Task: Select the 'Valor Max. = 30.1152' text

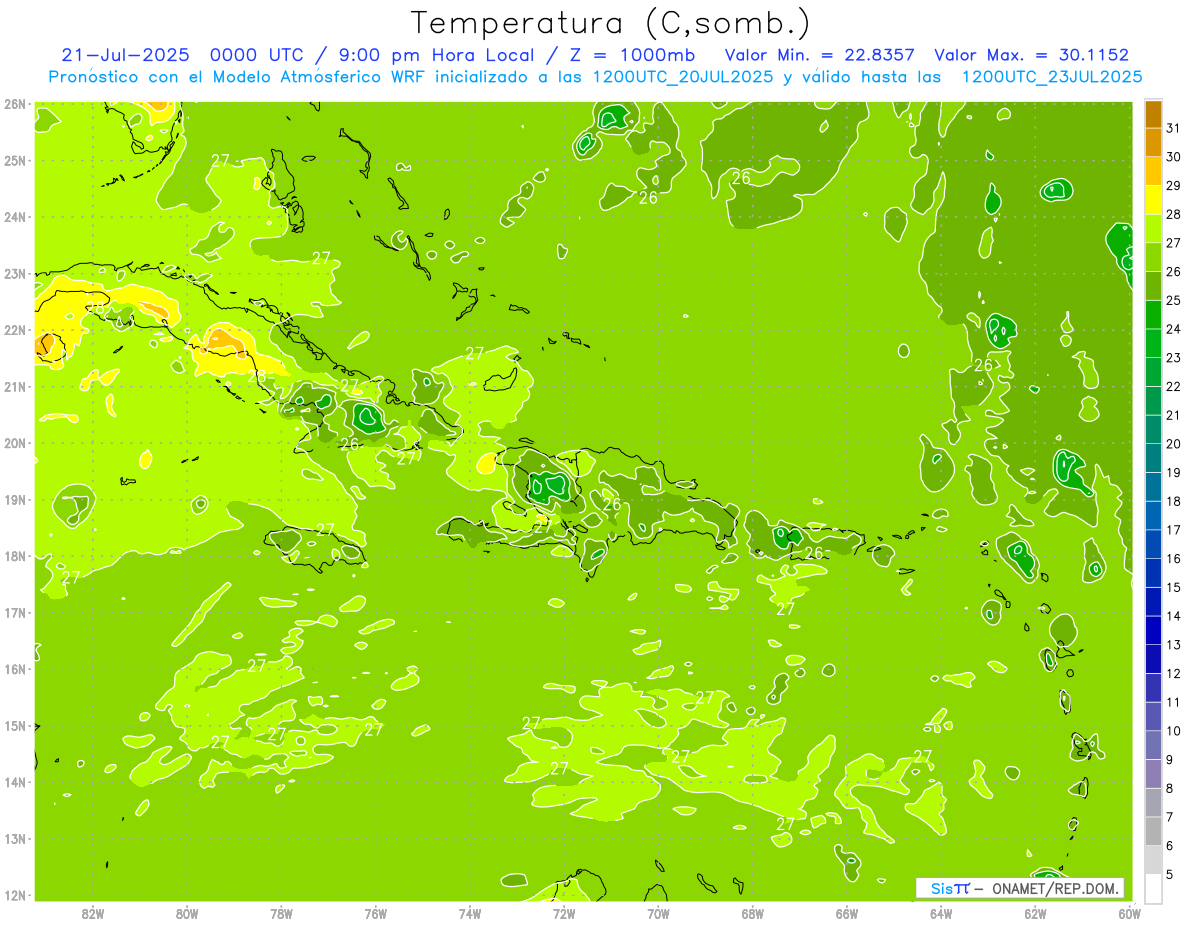Action: click(x=1031, y=55)
